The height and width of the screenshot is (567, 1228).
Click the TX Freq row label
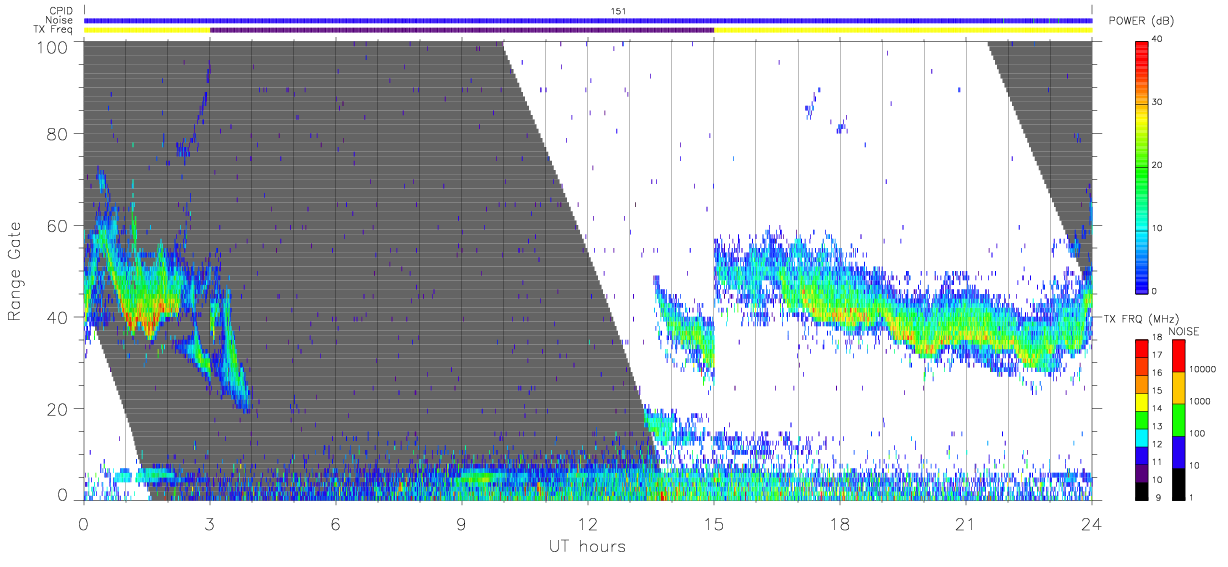pos(53,30)
